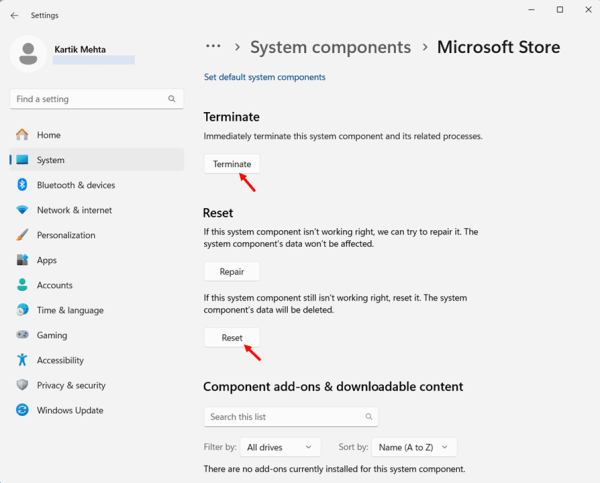Click the Privacy & security shield icon
The height and width of the screenshot is (483, 600).
point(22,385)
